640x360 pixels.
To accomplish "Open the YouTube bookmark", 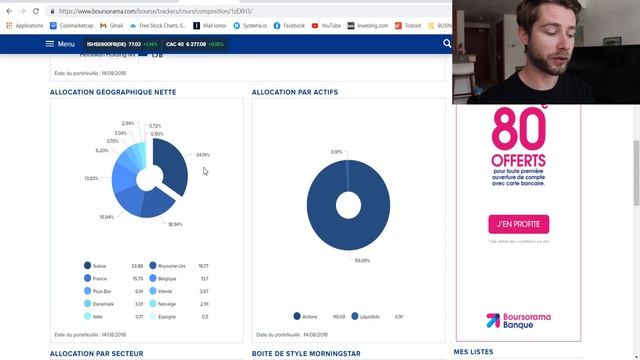I will pos(326,25).
